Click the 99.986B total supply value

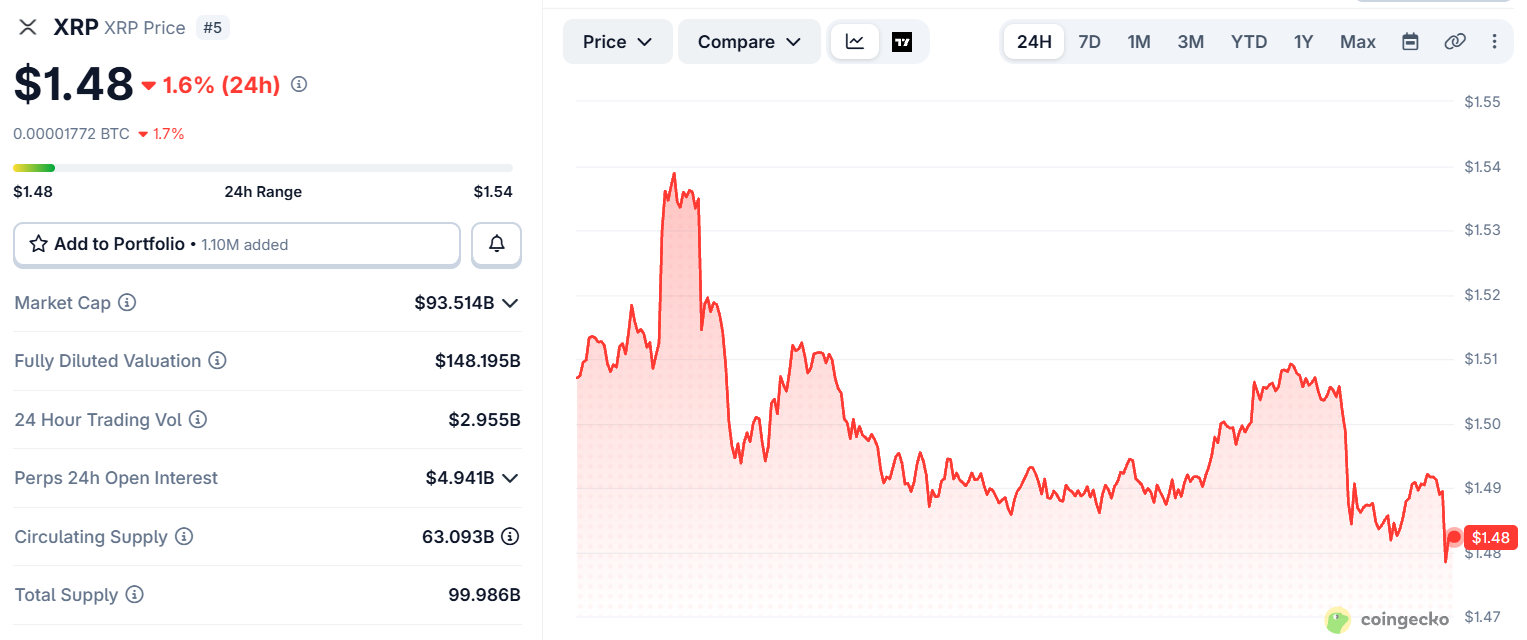click(485, 595)
